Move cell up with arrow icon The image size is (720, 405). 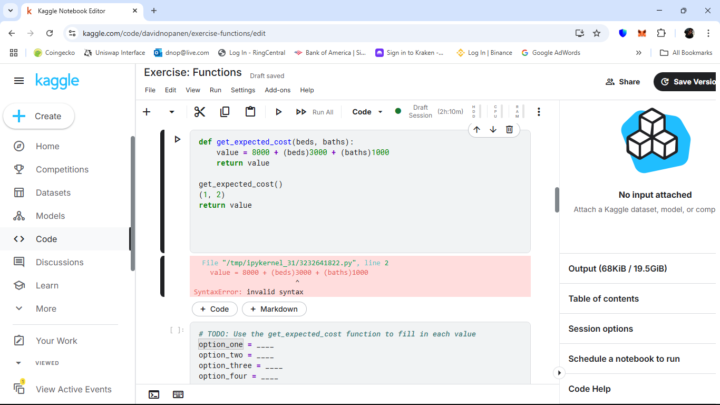click(x=476, y=129)
